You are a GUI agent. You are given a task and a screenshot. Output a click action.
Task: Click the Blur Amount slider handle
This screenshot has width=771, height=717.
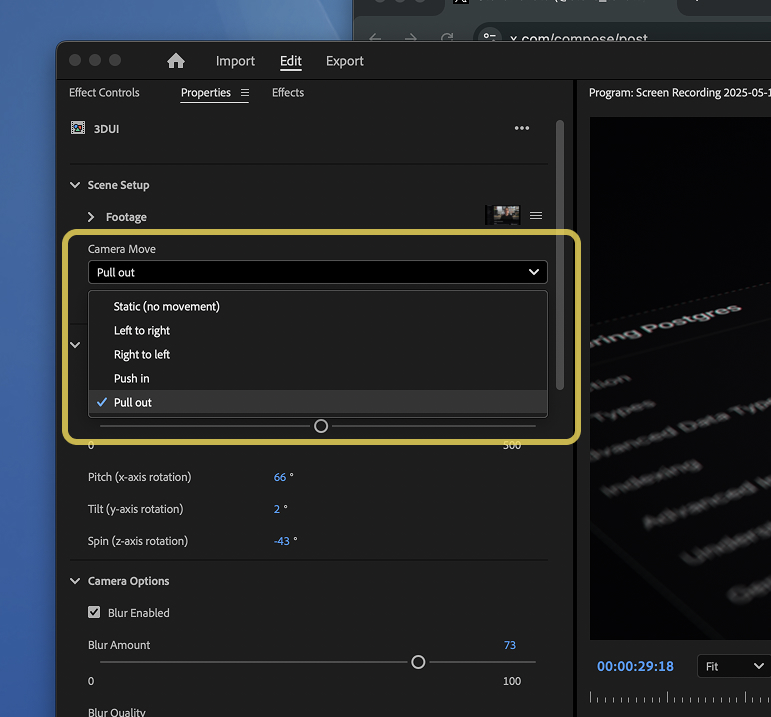[418, 662]
